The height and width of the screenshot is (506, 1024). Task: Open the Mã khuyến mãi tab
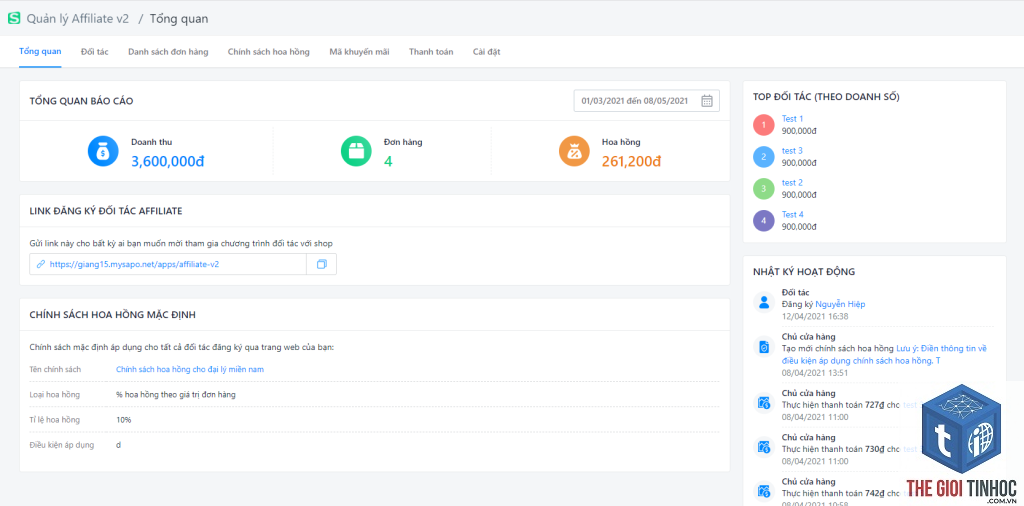click(x=359, y=52)
